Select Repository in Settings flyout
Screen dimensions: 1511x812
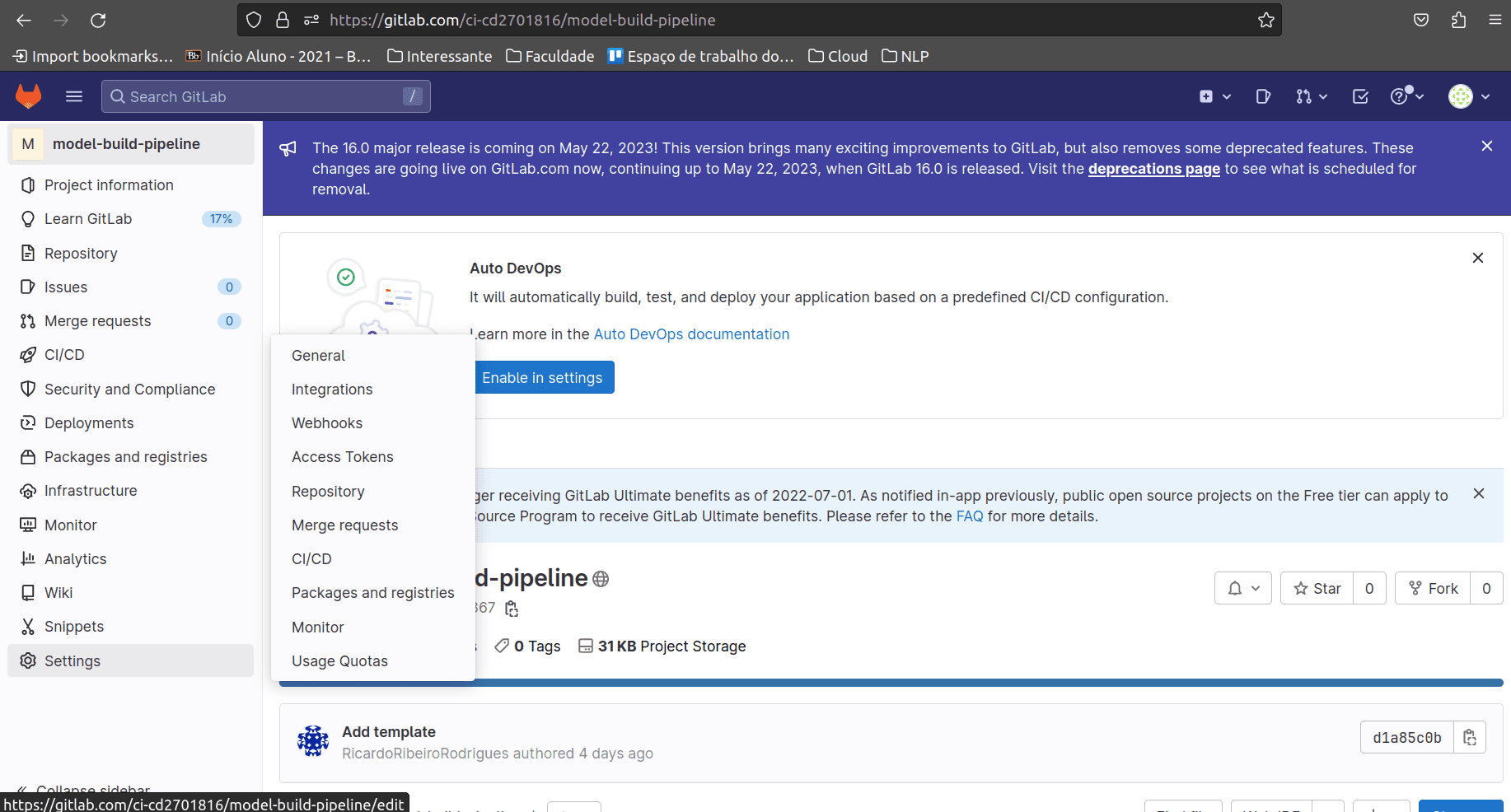click(373, 492)
